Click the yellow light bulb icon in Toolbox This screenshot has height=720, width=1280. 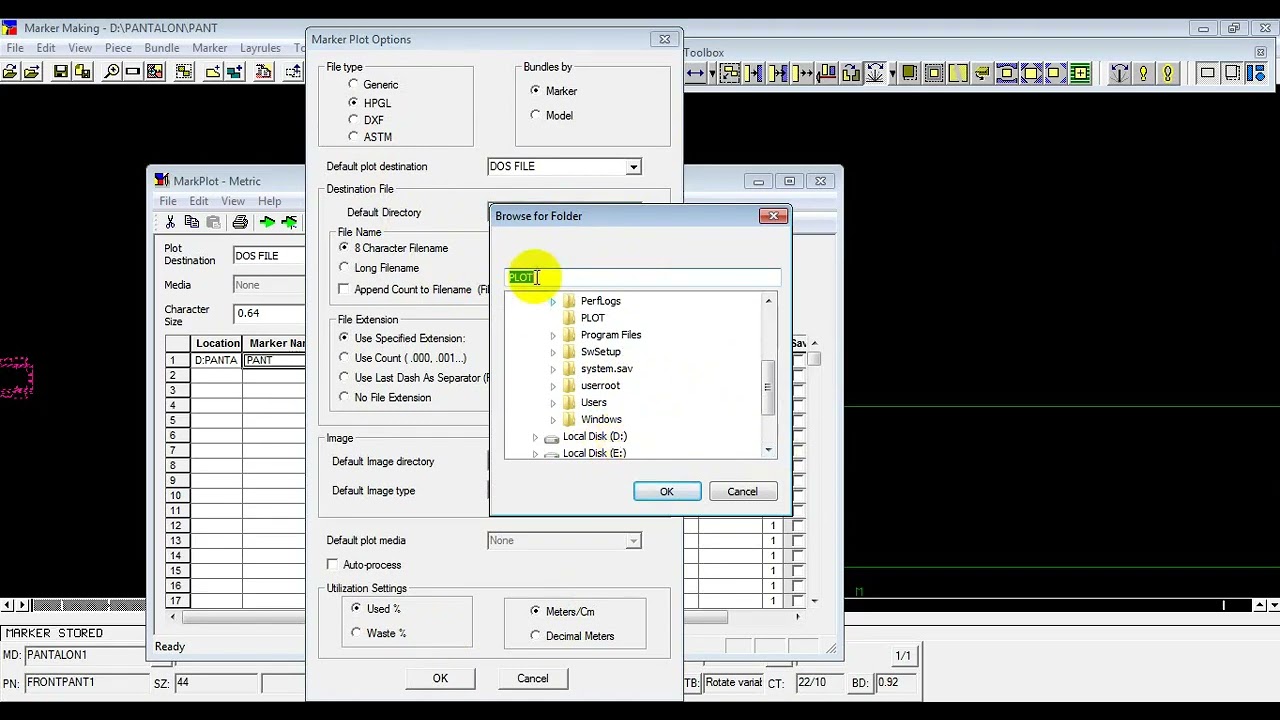pos(1144,72)
